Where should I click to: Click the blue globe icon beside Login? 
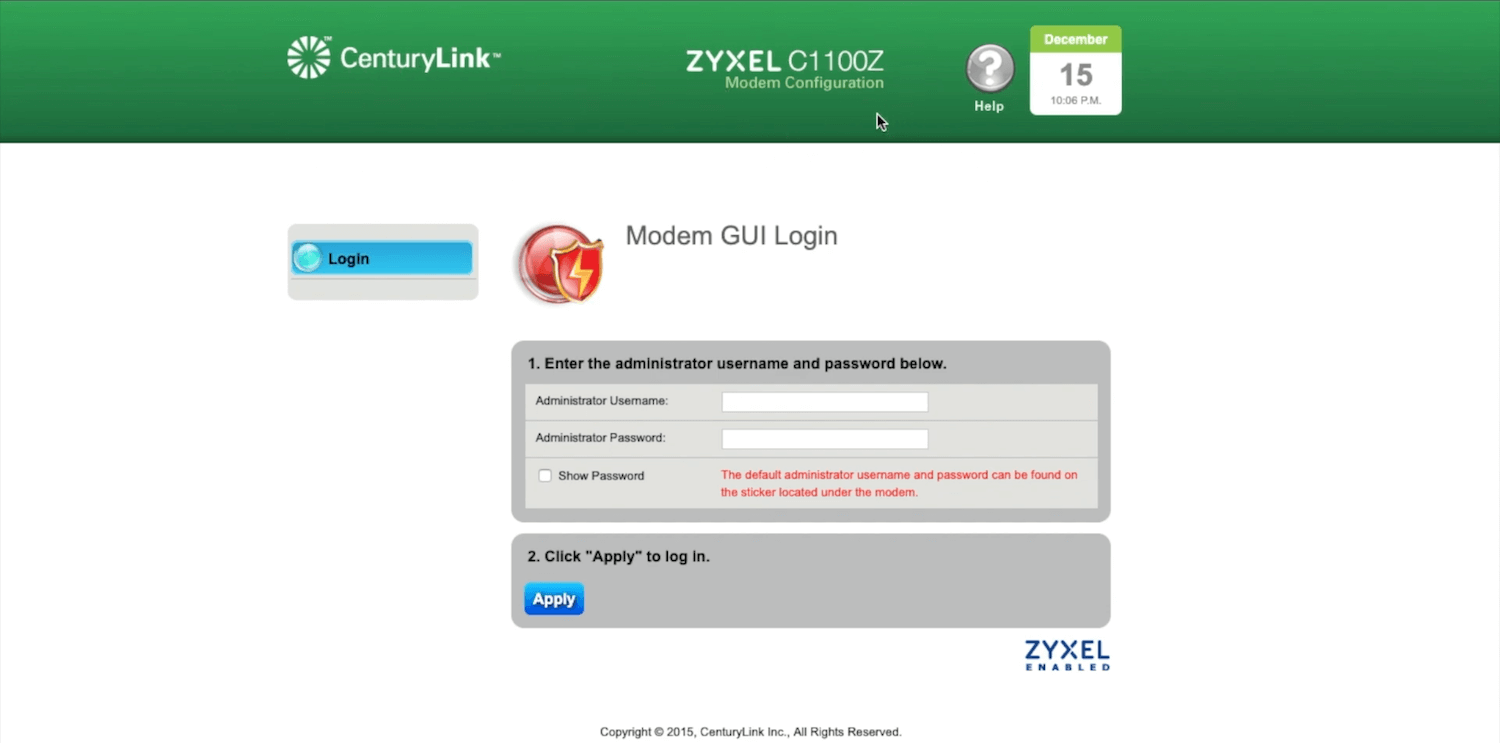pyautogui.click(x=308, y=258)
